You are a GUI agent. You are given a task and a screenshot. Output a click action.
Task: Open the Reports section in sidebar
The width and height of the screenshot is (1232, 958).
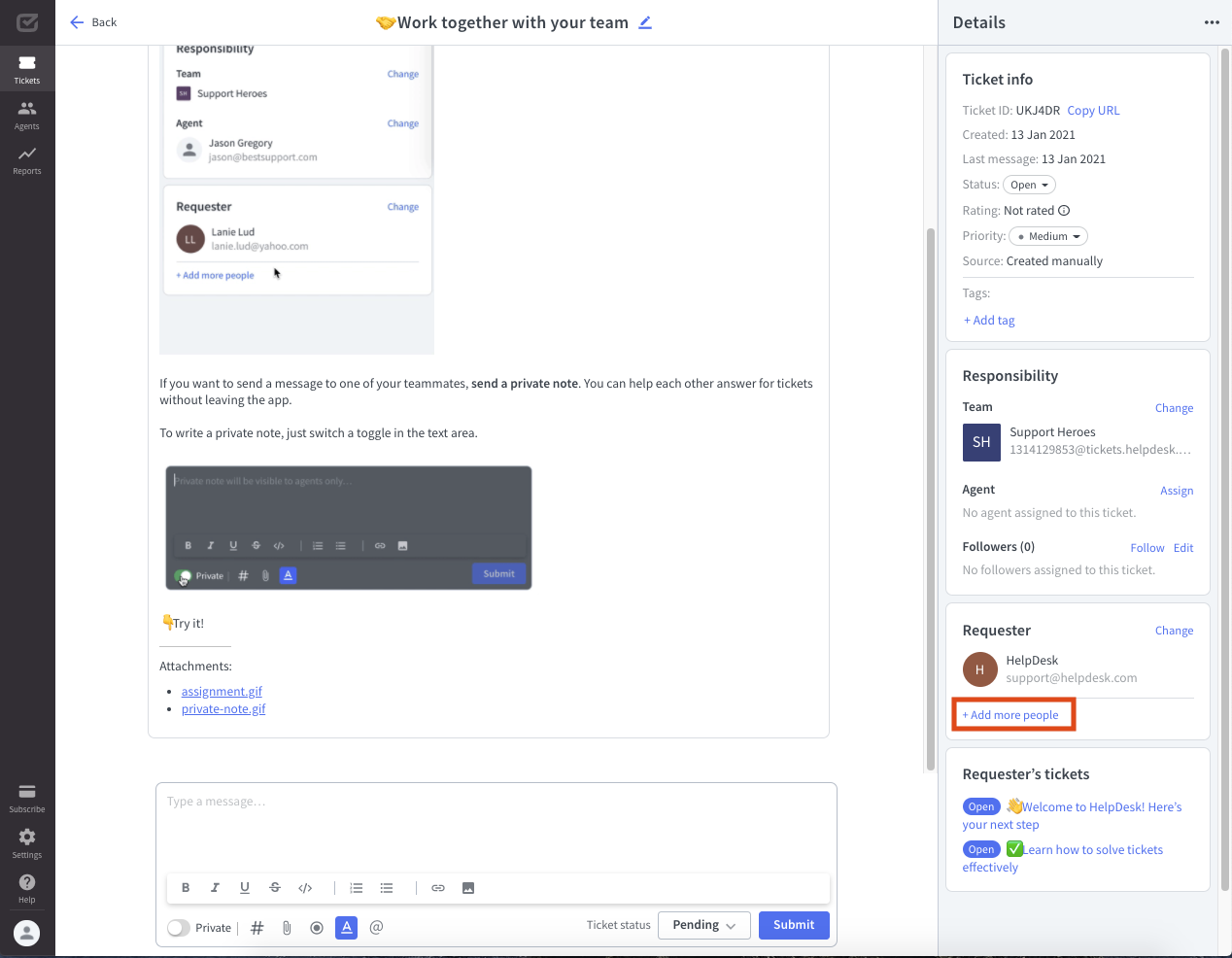pyautogui.click(x=27, y=160)
